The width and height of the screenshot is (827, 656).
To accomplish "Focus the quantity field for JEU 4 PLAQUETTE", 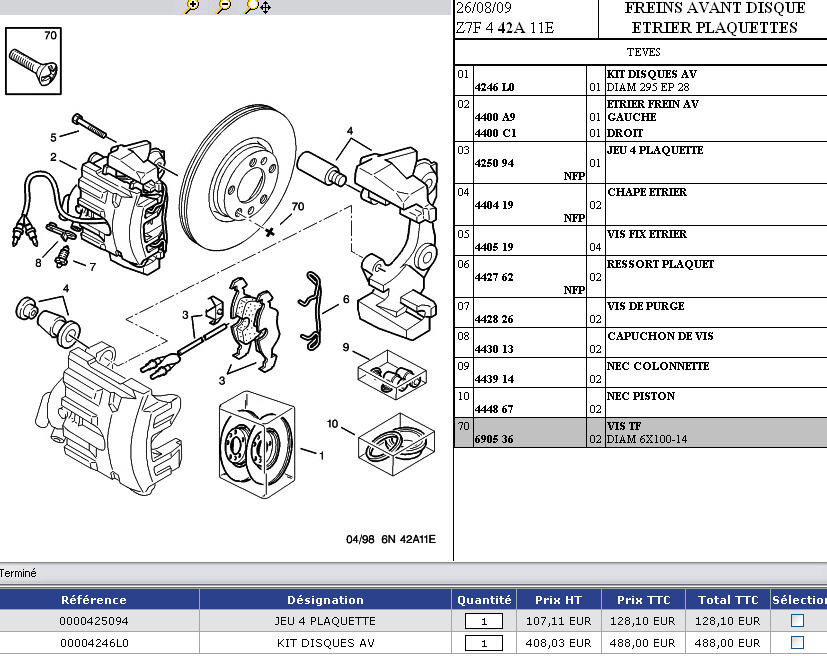I will [484, 621].
